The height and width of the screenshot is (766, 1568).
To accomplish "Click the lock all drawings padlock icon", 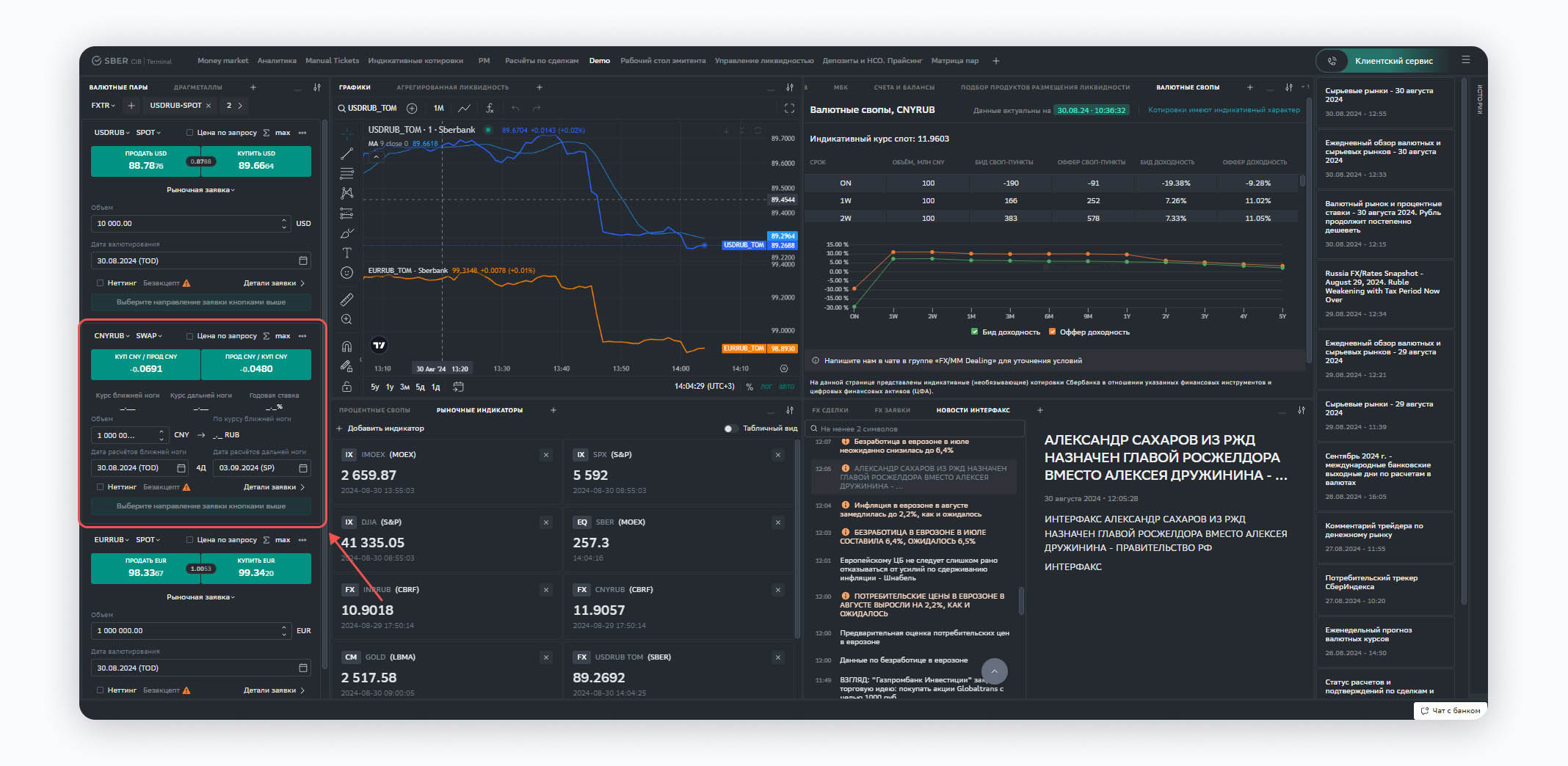I will point(347,387).
